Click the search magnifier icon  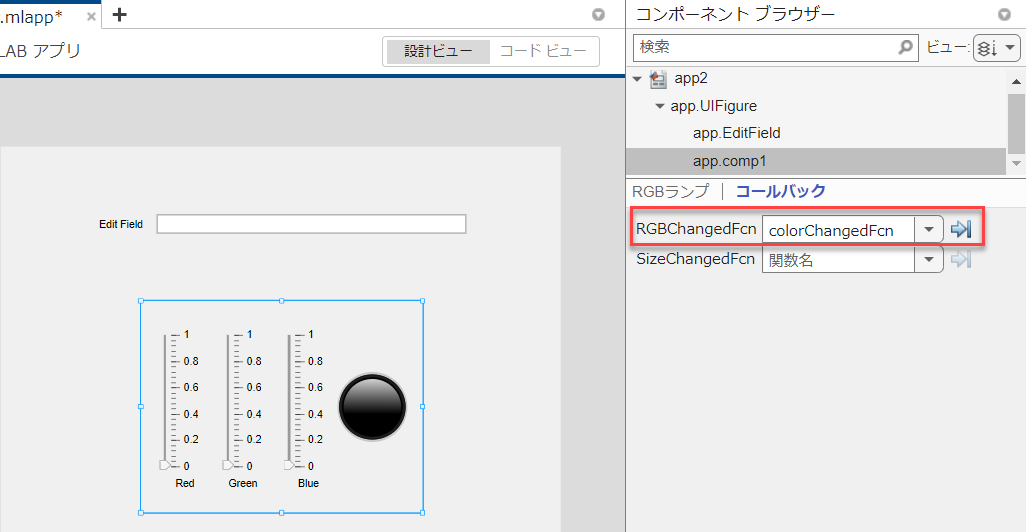(906, 47)
